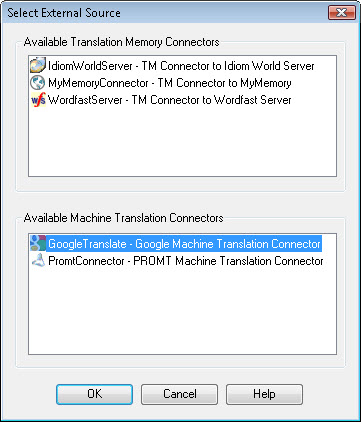Close the Select External Source dialog

tap(342, 13)
